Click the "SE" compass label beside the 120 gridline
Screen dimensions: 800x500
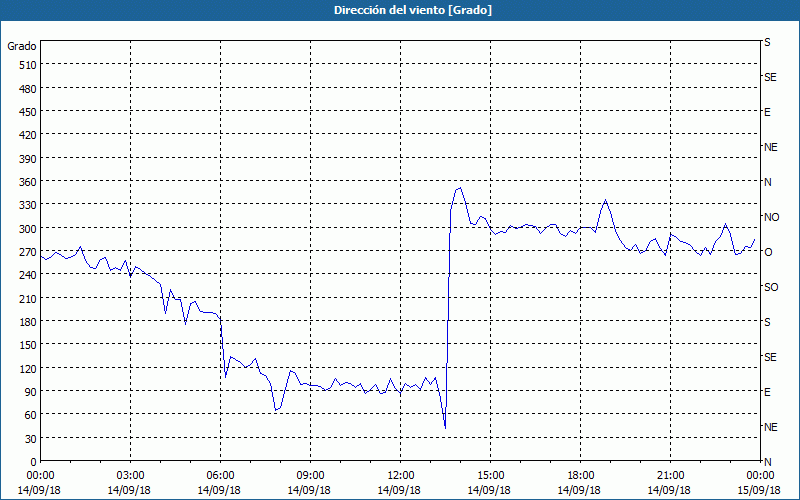coord(770,357)
